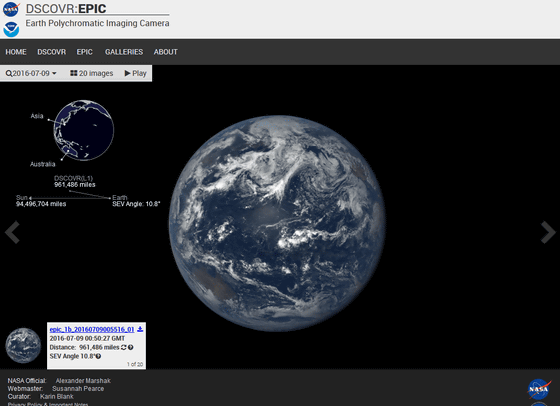Click the '1 of 20' image counter
The width and height of the screenshot is (560, 406).
135,365
